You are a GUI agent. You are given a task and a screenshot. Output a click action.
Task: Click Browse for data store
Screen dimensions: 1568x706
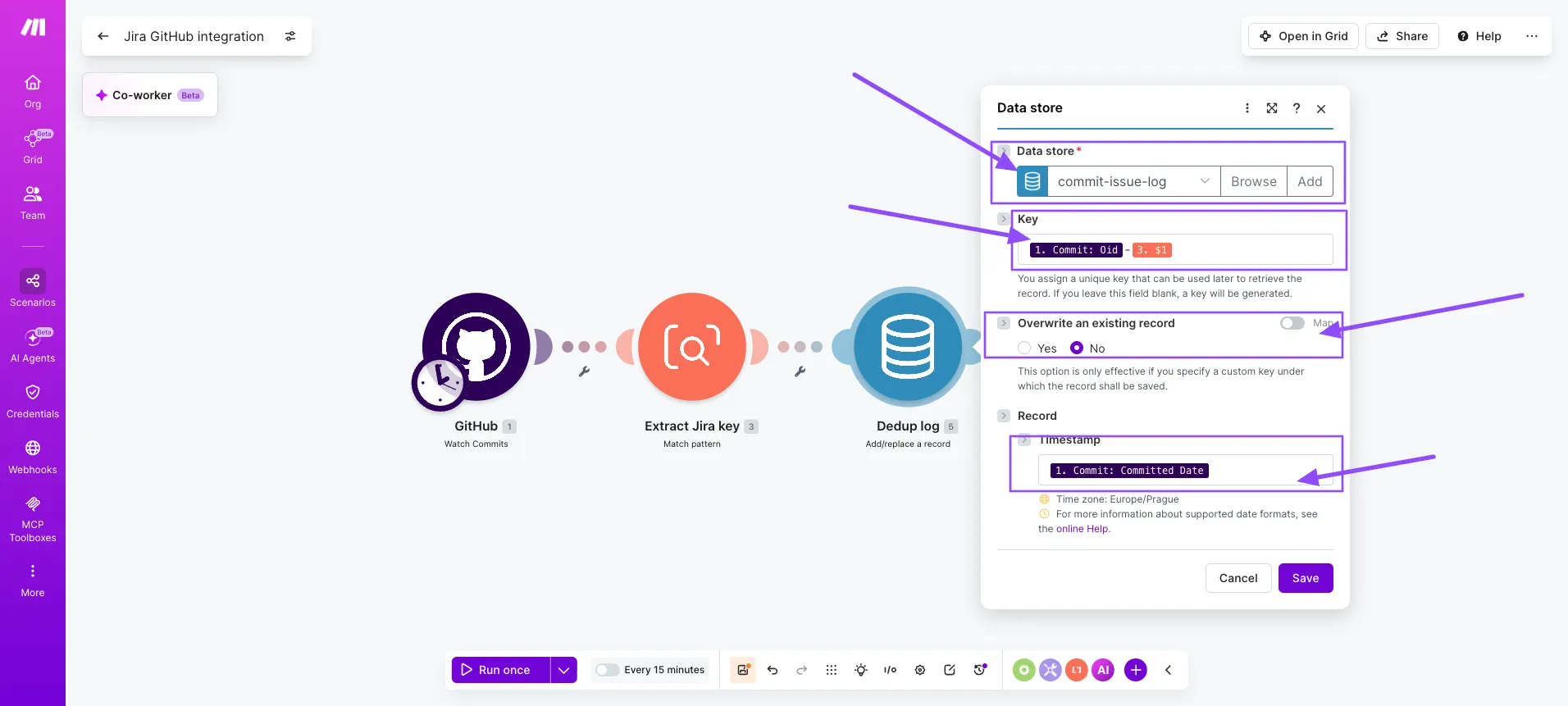pos(1254,181)
